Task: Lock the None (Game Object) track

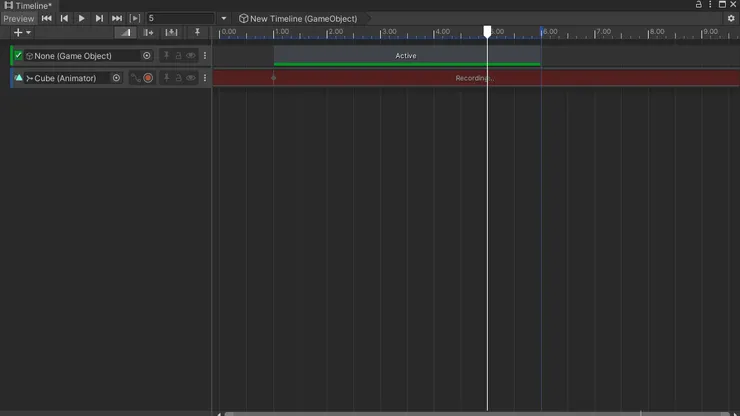Action: coord(178,56)
